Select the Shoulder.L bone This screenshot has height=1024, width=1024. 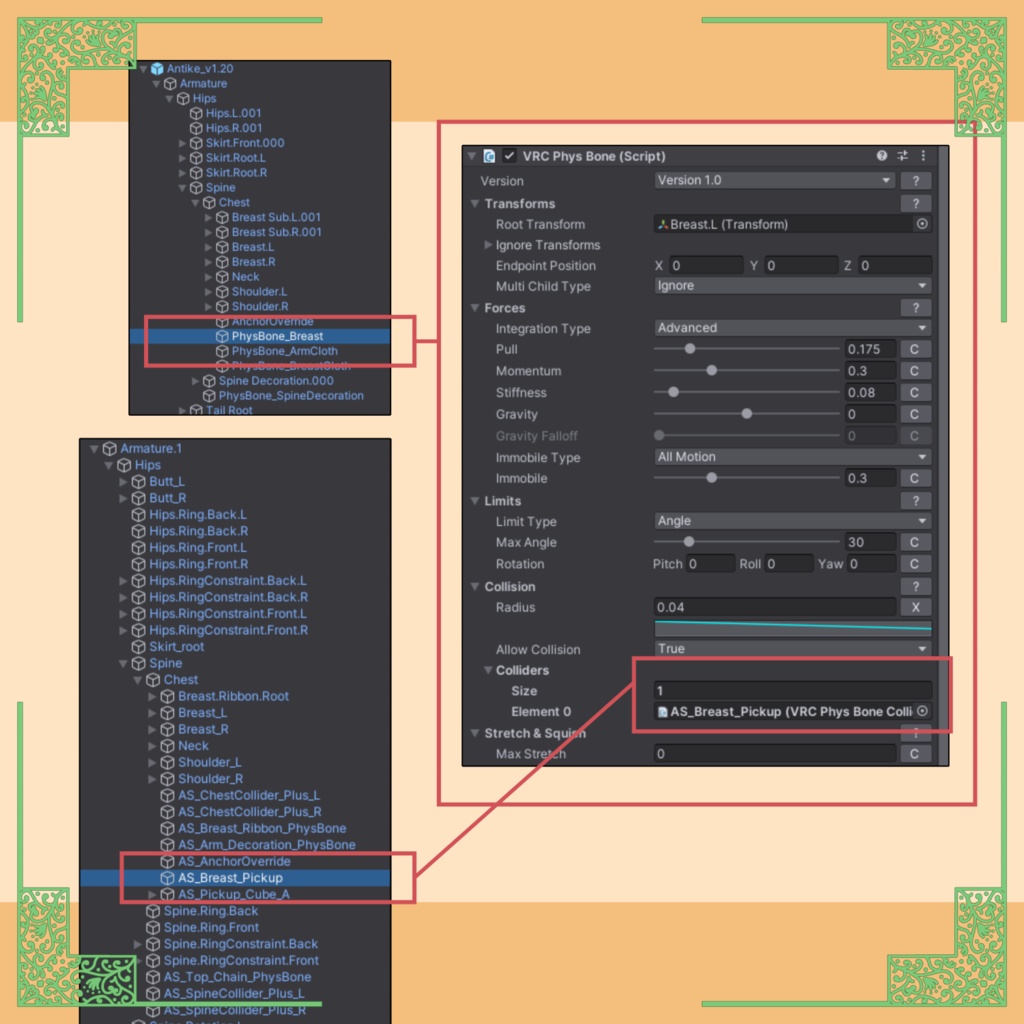tap(259, 292)
